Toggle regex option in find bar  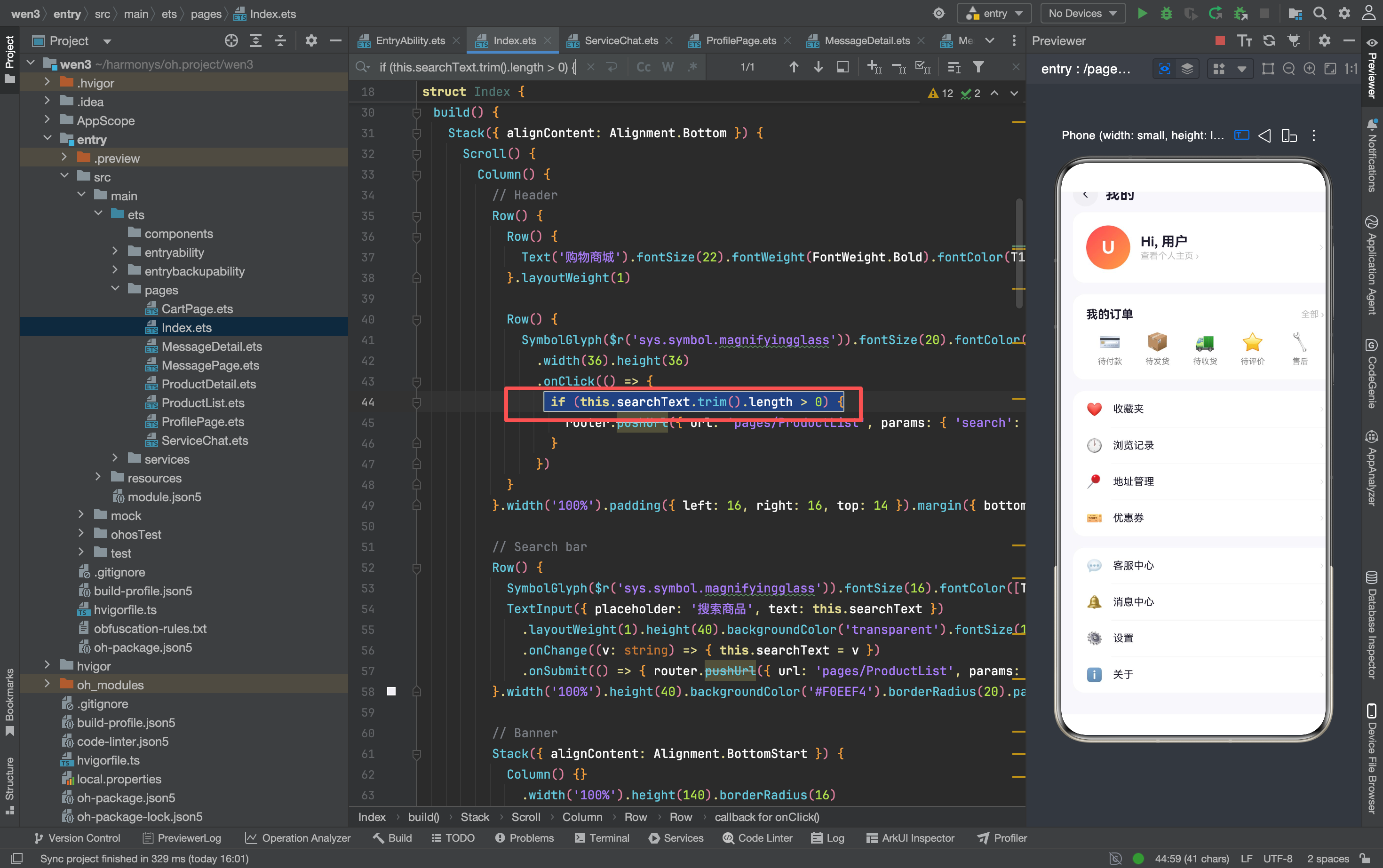click(x=692, y=67)
